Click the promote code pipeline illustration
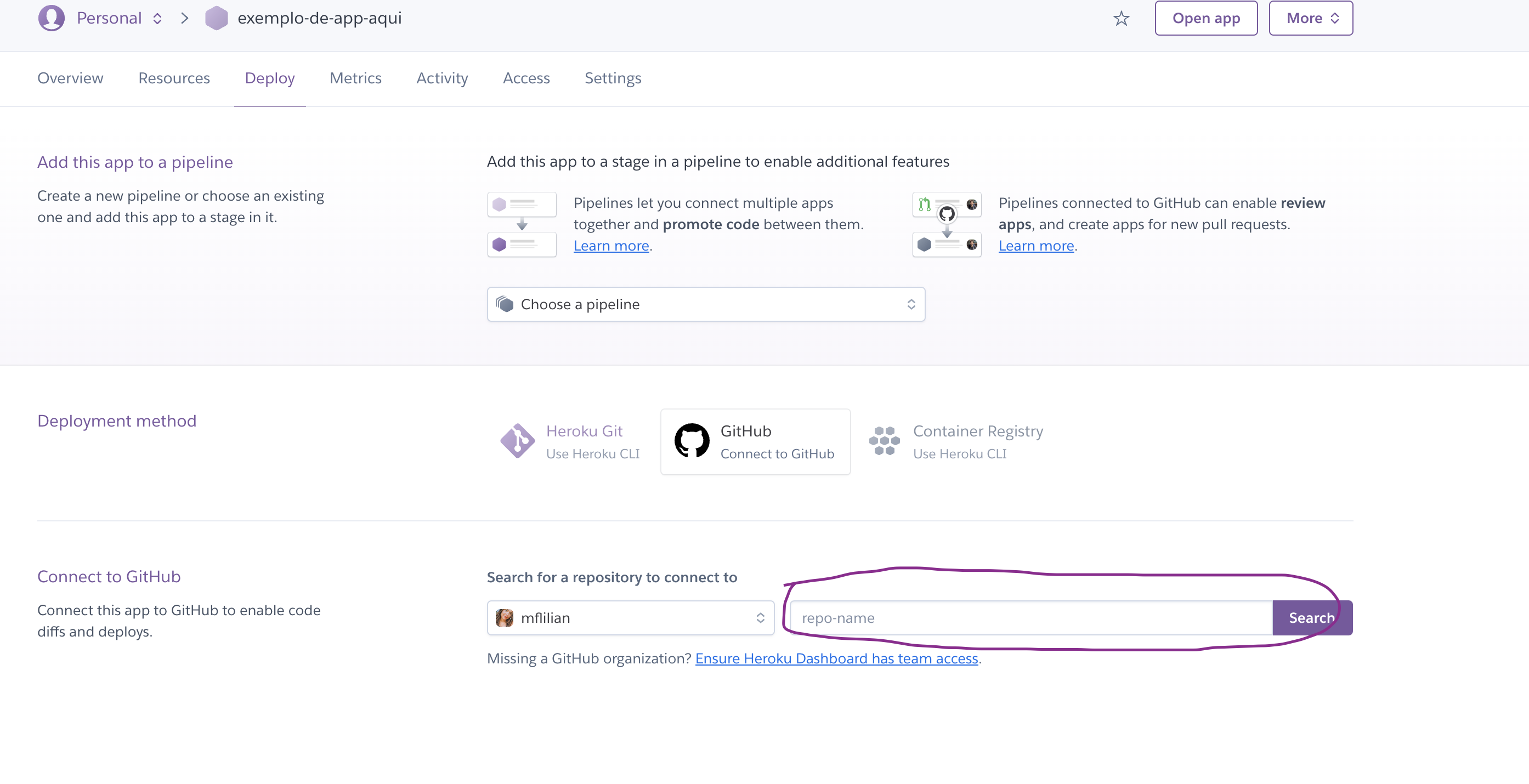This screenshot has height=784, width=1529. tap(522, 224)
